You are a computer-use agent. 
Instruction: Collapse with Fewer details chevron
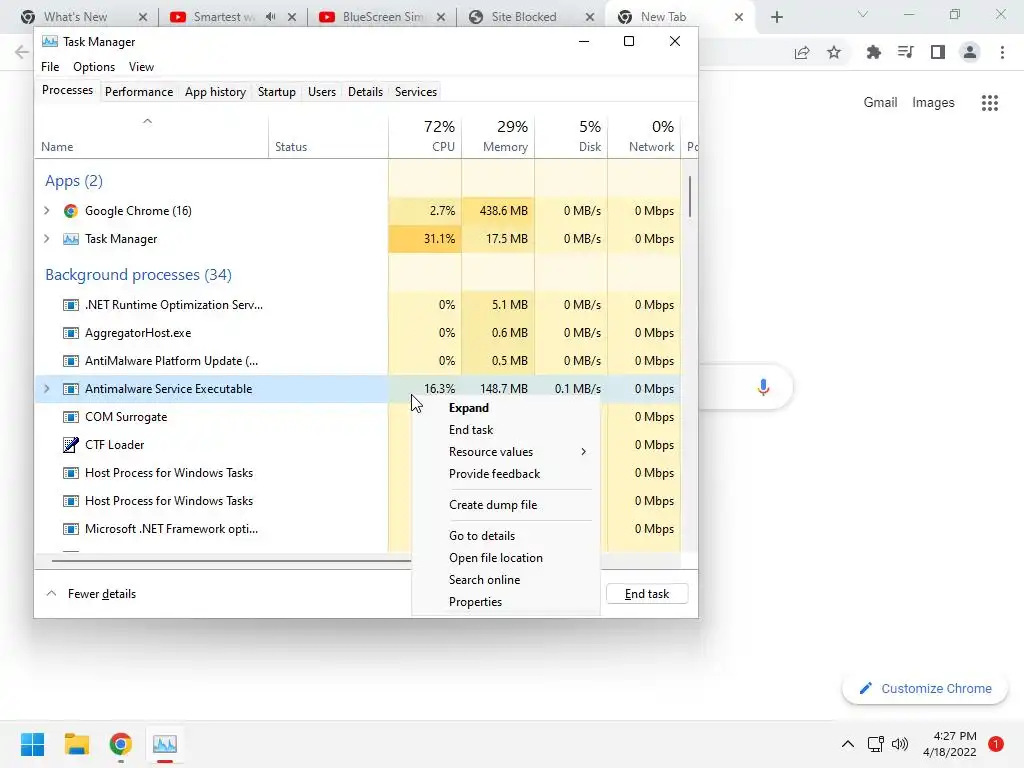pyautogui.click(x=51, y=594)
